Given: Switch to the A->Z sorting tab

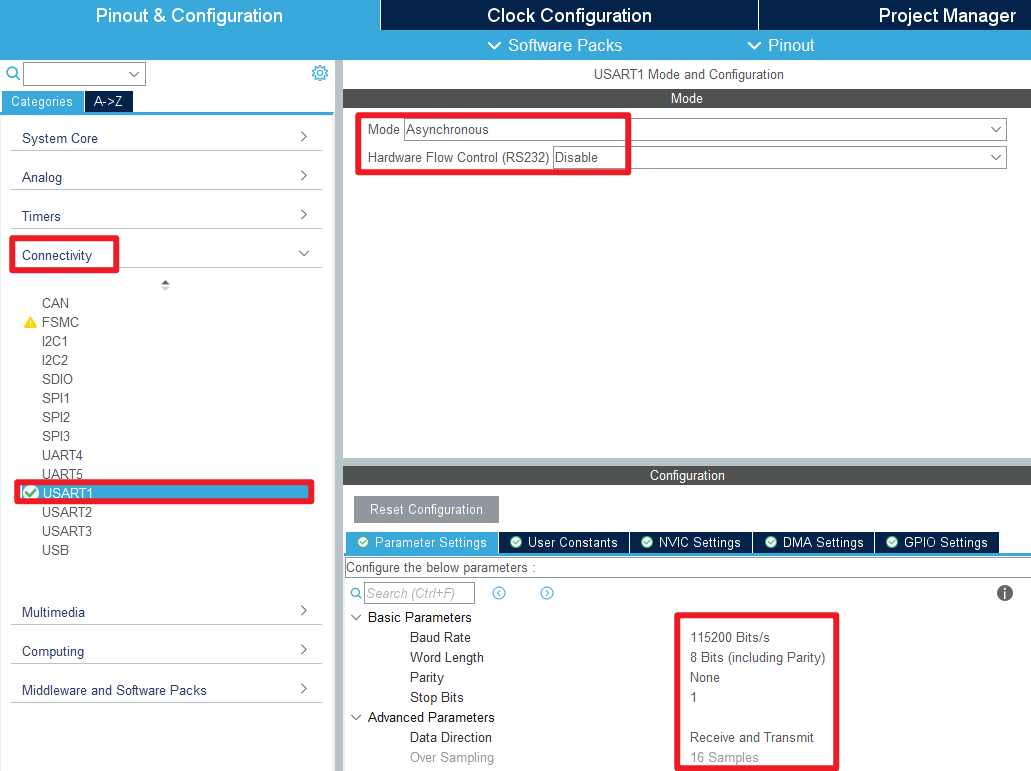Looking at the screenshot, I should tap(108, 101).
